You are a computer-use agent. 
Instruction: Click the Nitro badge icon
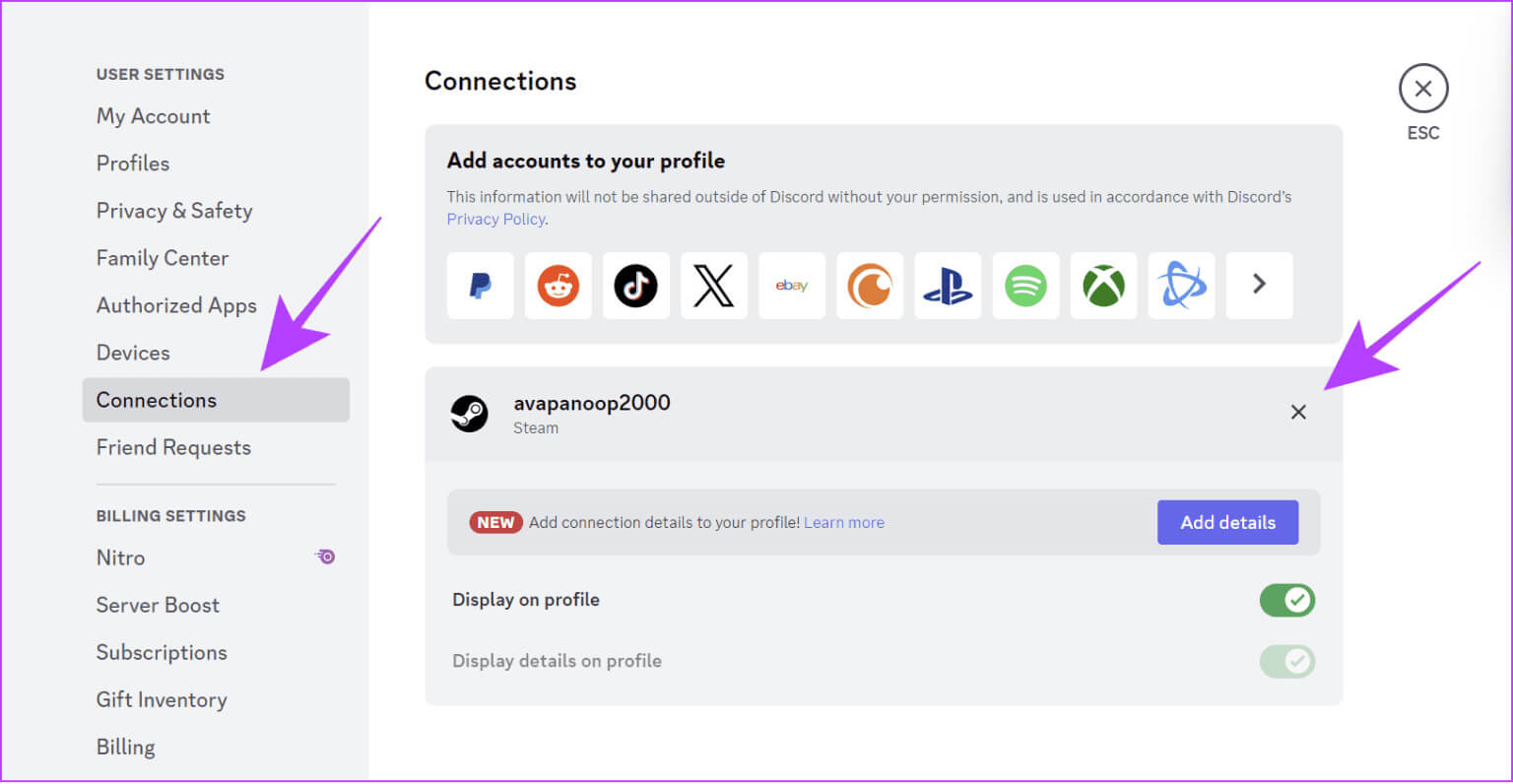(x=325, y=556)
